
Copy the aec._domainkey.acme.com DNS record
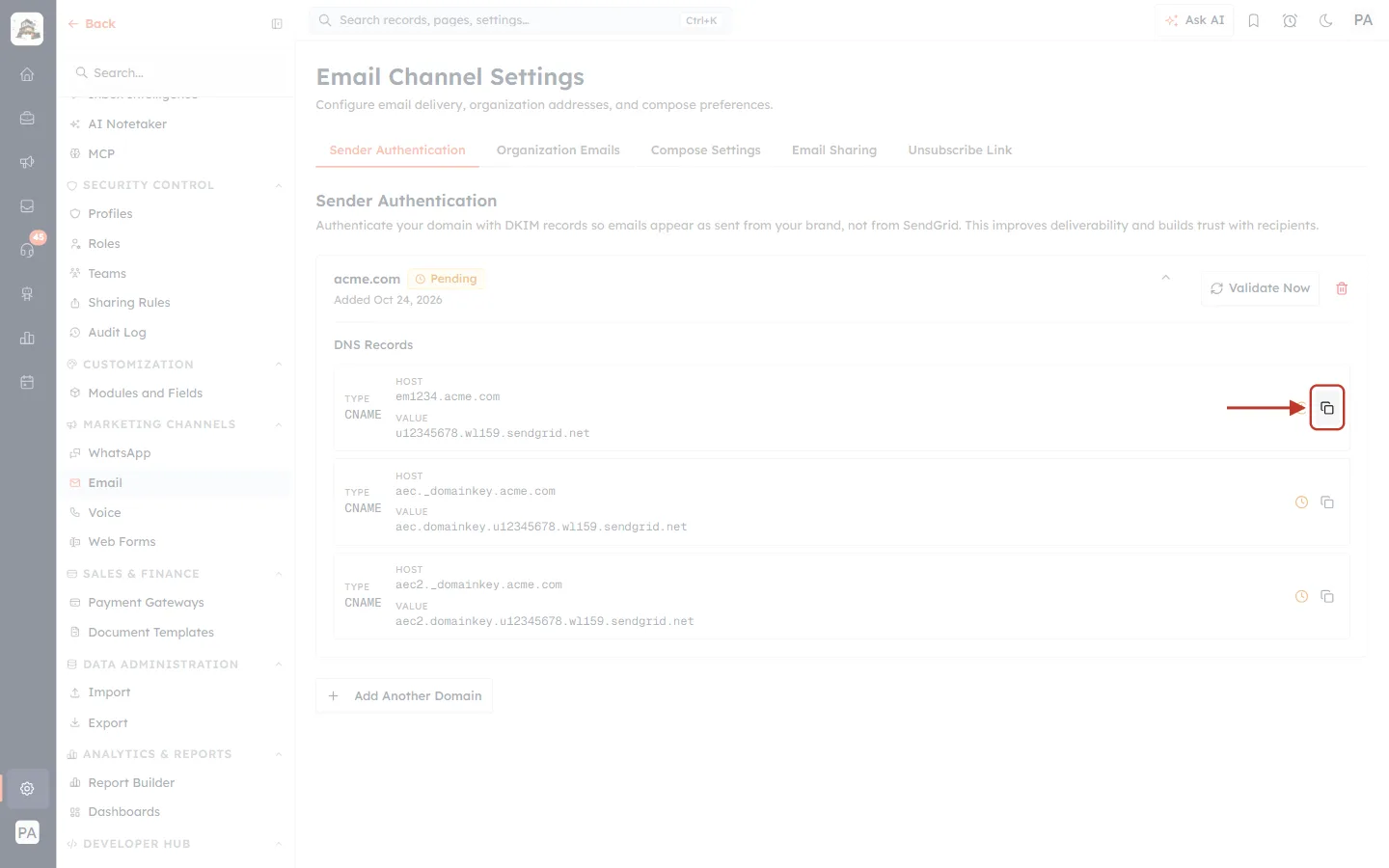click(1327, 502)
